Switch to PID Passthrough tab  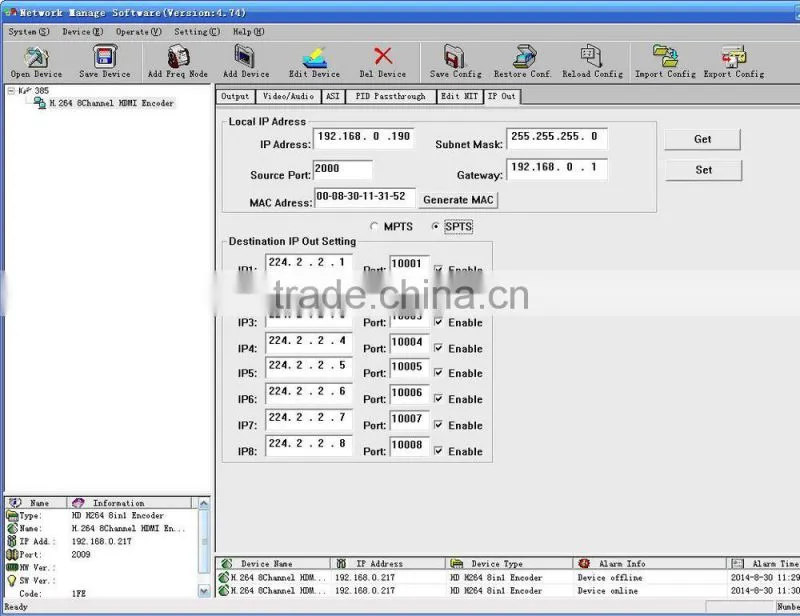tap(390, 96)
